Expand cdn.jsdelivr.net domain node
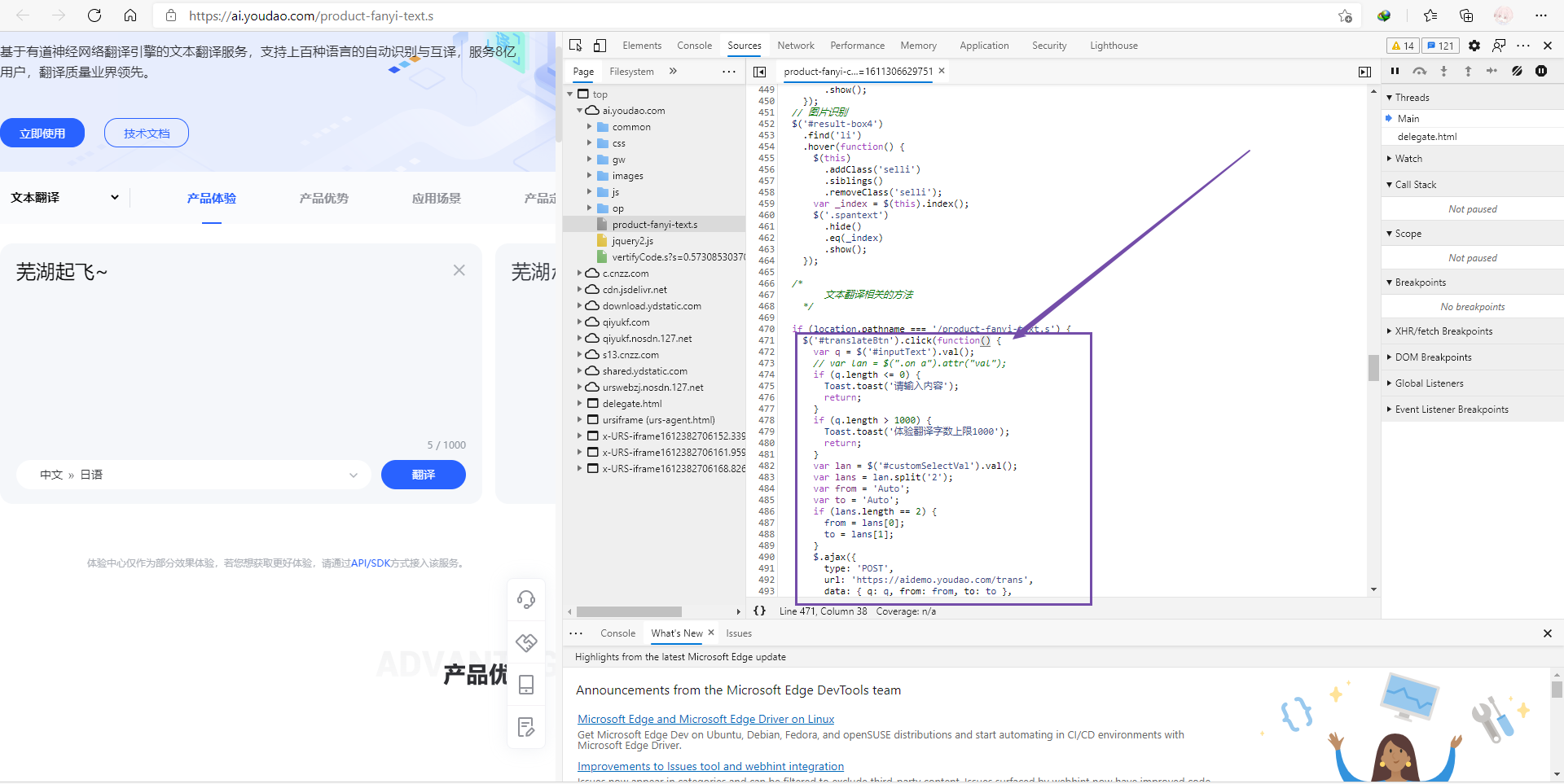The width and height of the screenshot is (1564, 784). click(x=580, y=290)
